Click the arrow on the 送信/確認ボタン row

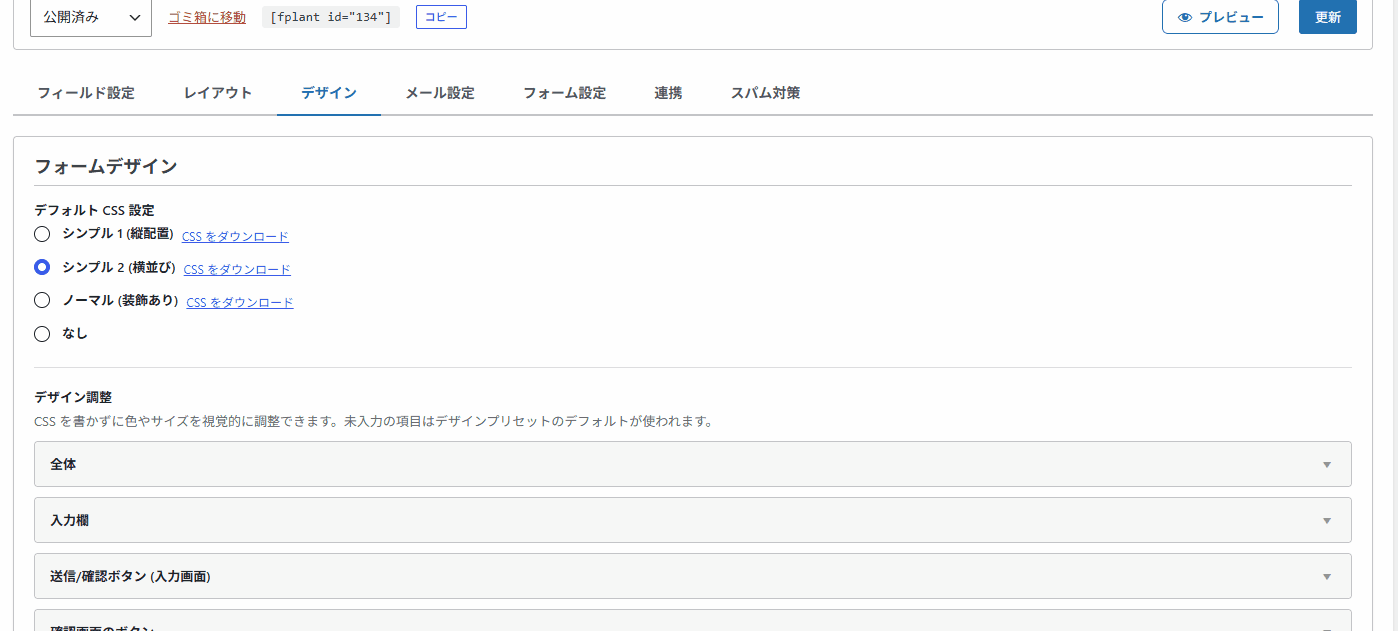point(1327,577)
